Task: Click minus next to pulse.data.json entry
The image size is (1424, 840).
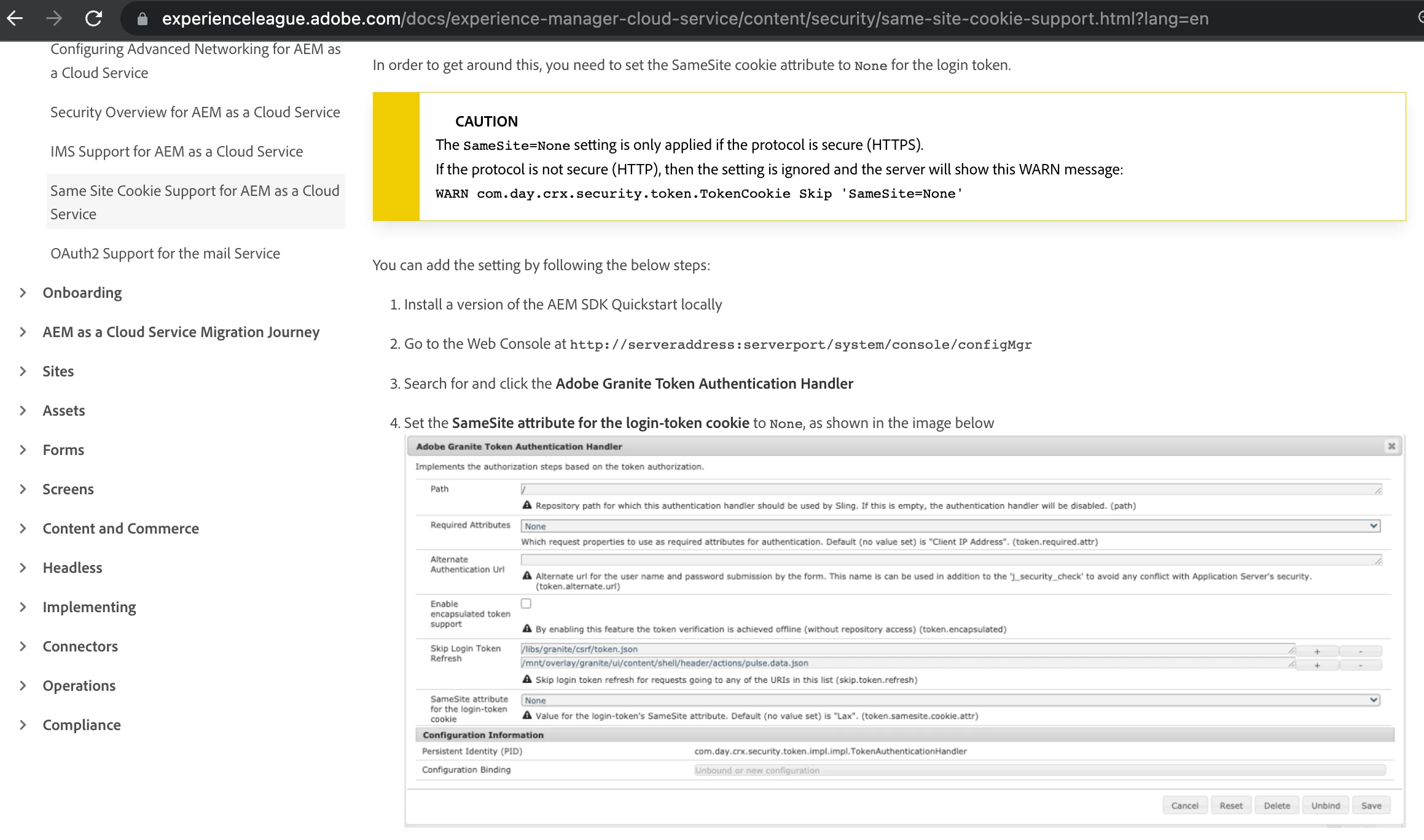Action: [1360, 665]
